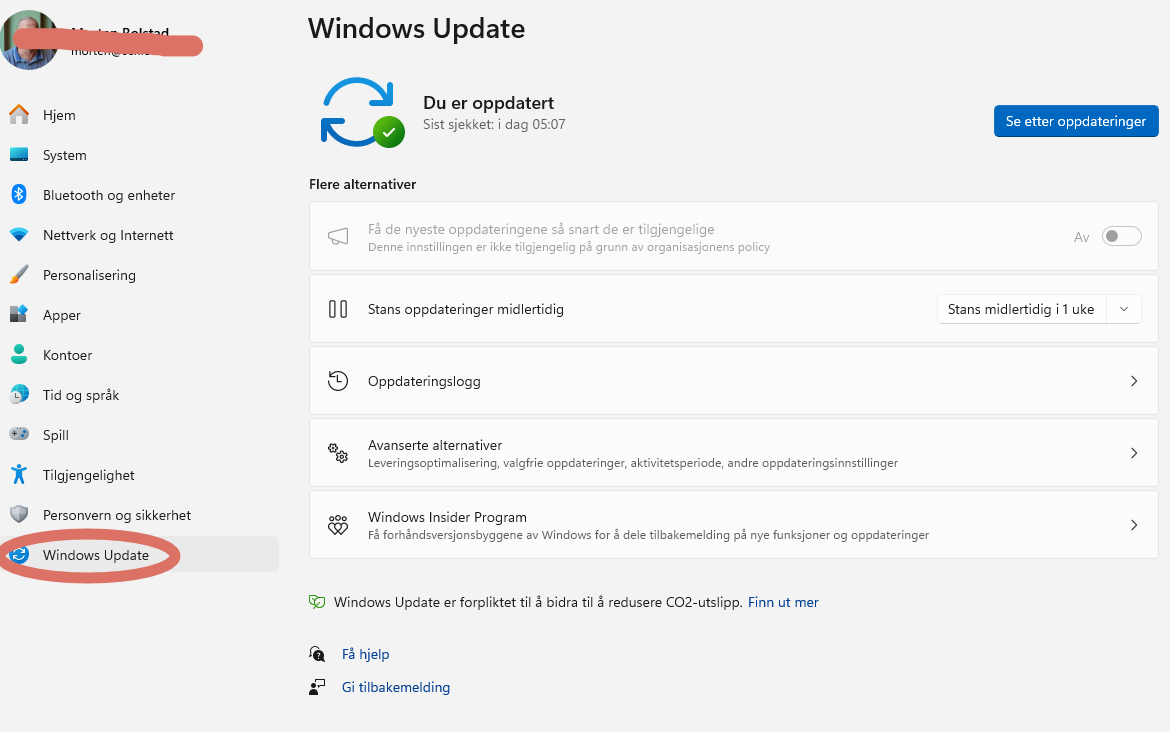Open the Finn ut mer link
Image resolution: width=1170 pixels, height=732 pixels.
[783, 602]
